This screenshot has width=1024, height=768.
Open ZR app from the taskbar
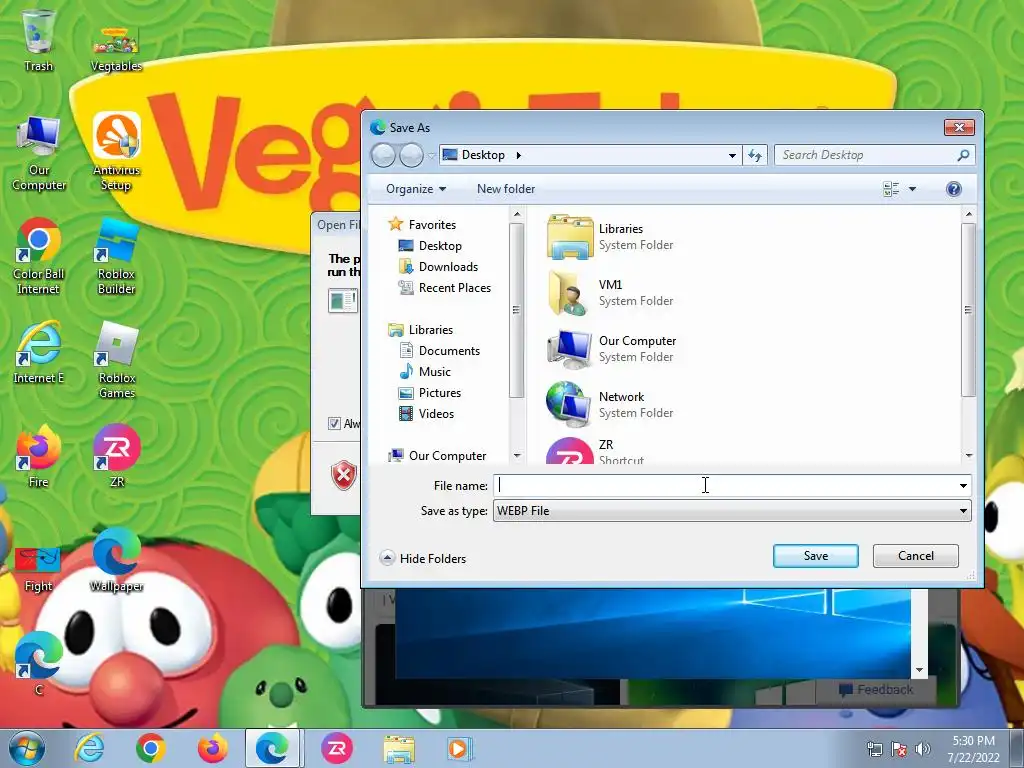pos(336,748)
